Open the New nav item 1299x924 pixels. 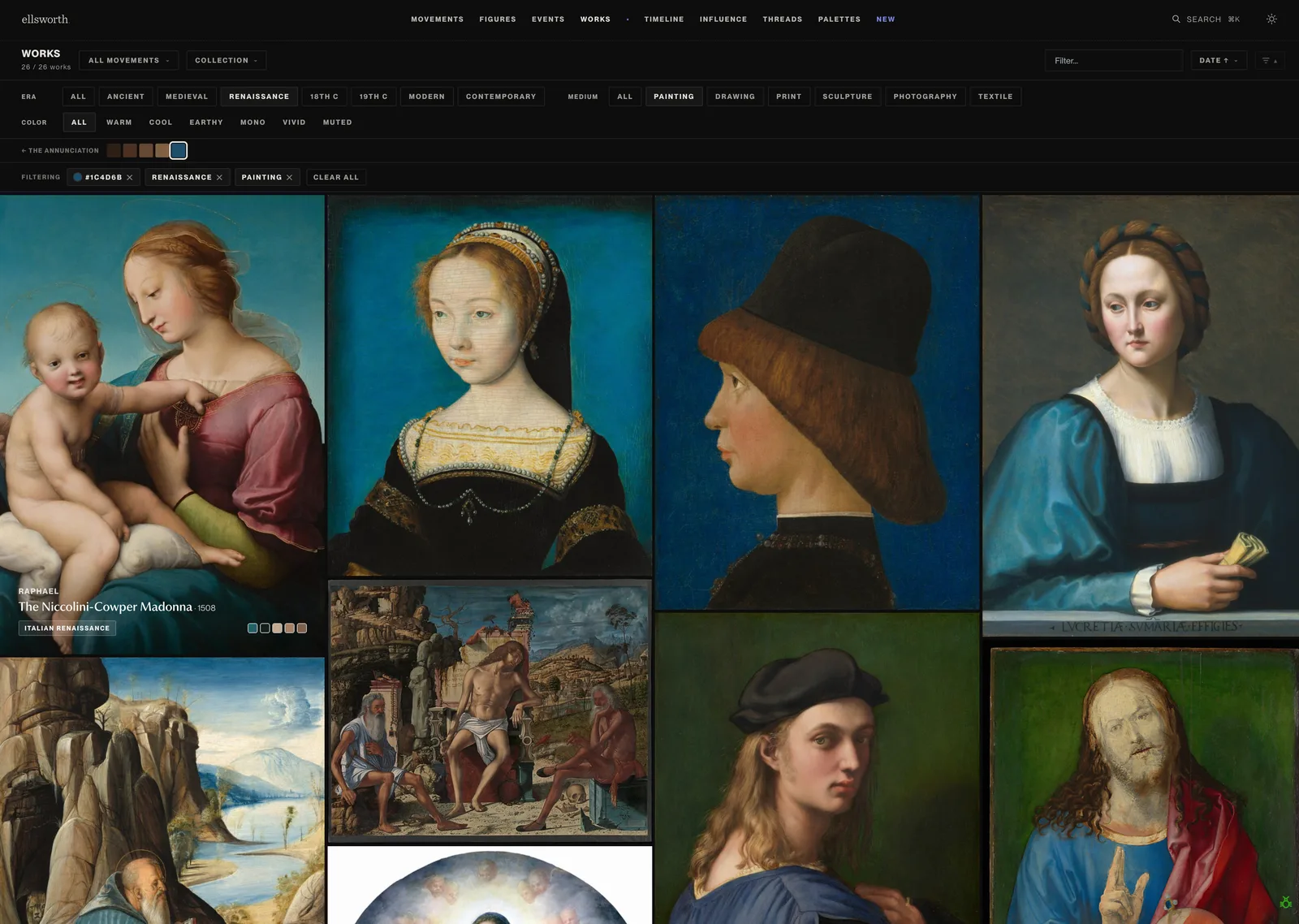click(886, 19)
